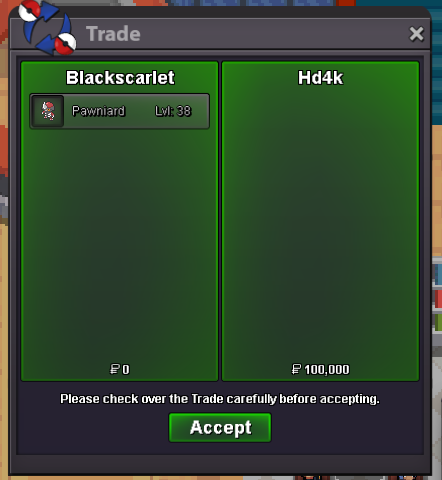Click the Lvl: 38 label
442x480 pixels.
tap(173, 111)
